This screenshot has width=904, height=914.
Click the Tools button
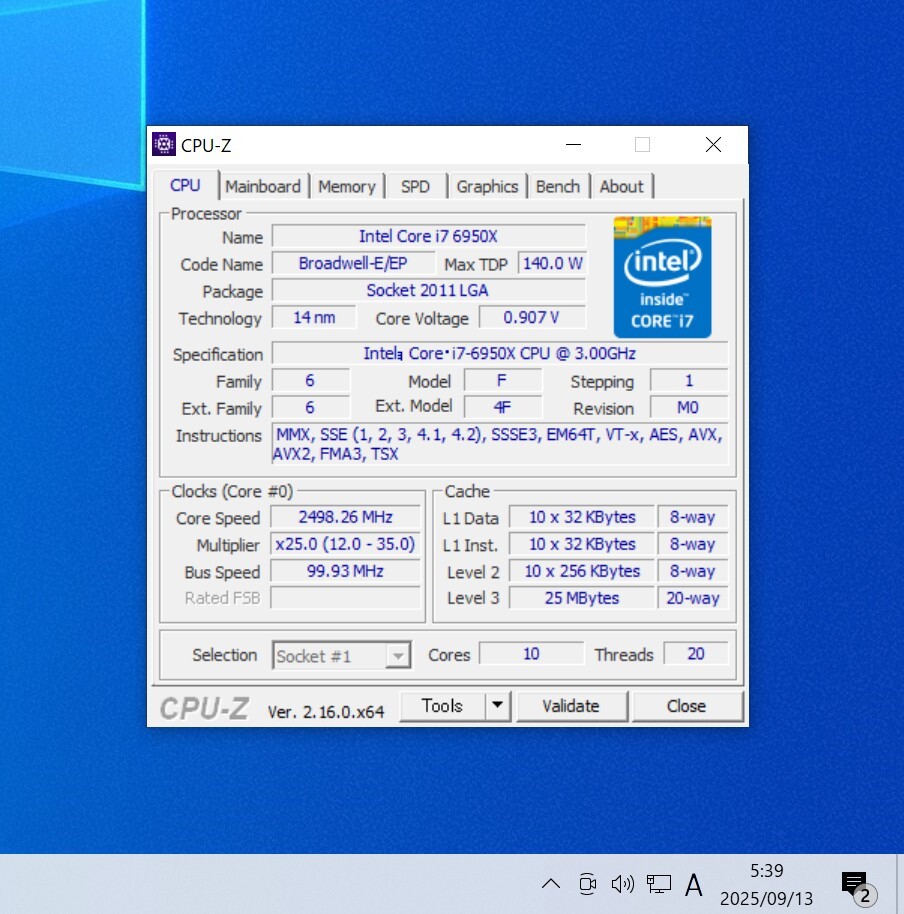[442, 706]
